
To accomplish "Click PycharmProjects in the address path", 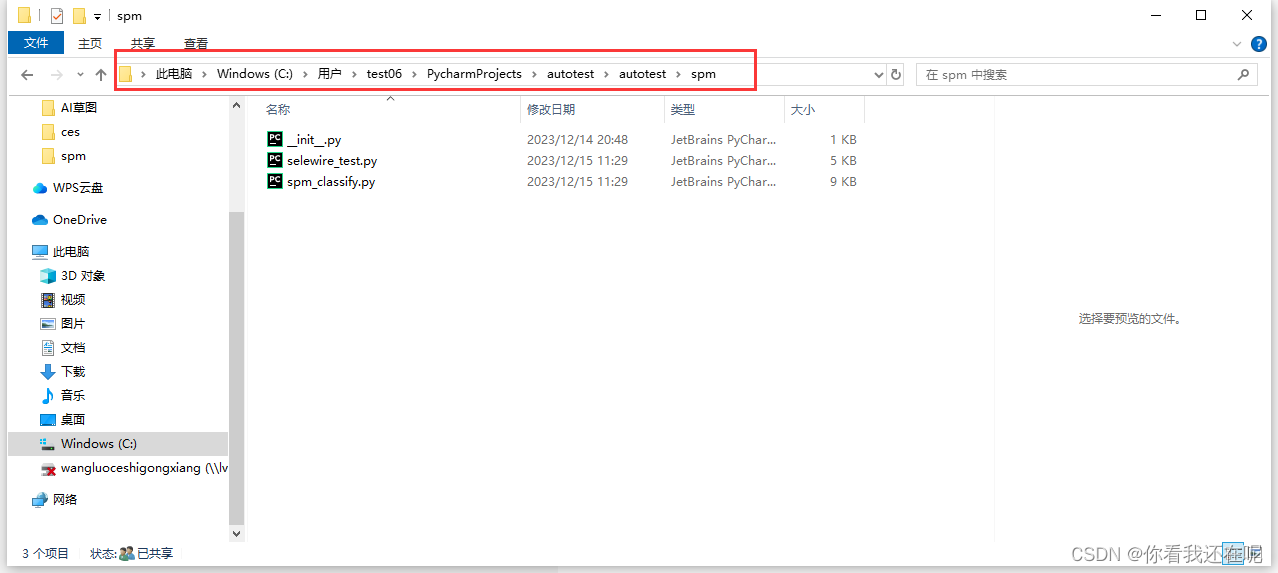I will coord(474,74).
